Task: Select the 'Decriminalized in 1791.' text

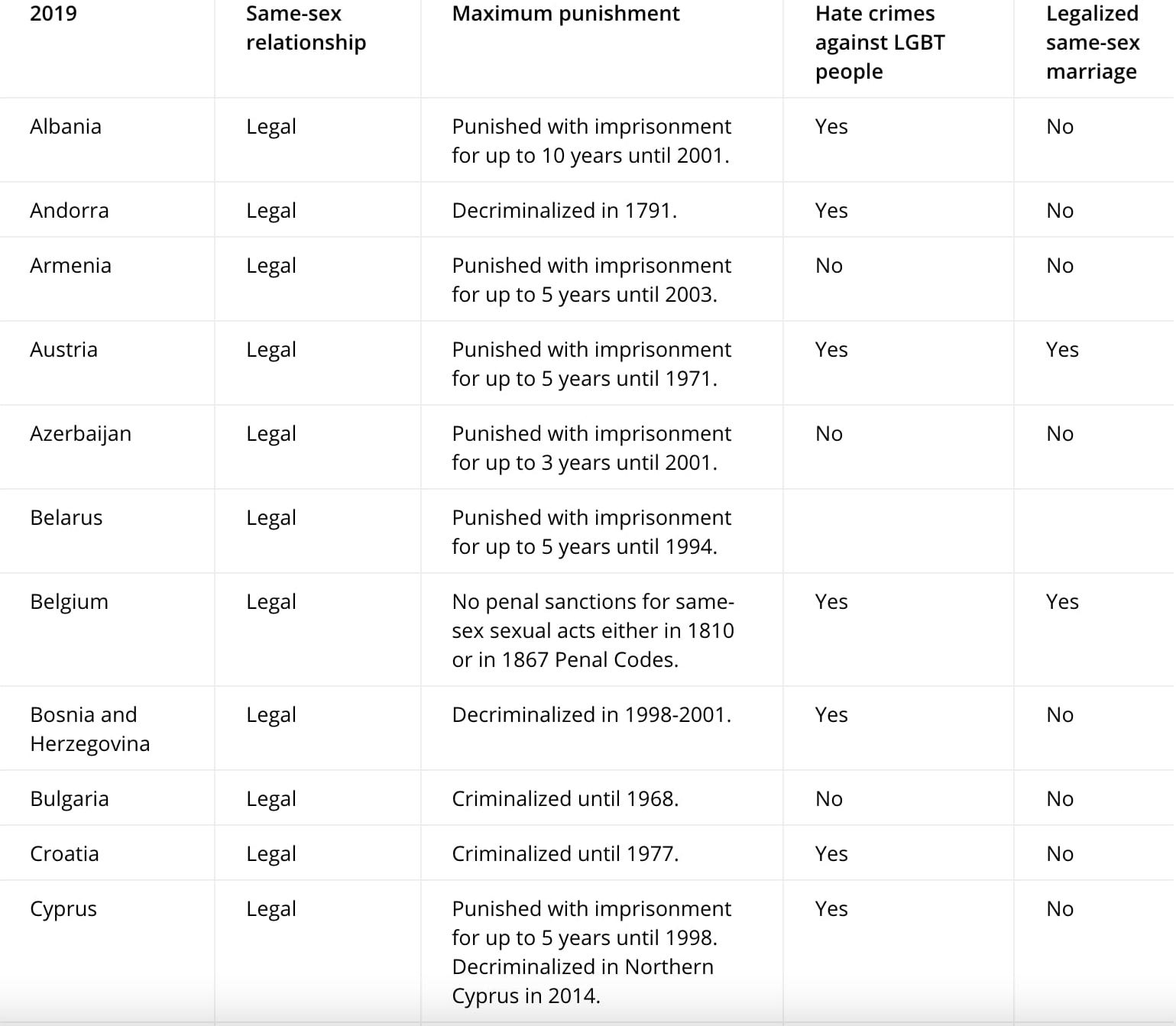Action: pyautogui.click(x=565, y=211)
